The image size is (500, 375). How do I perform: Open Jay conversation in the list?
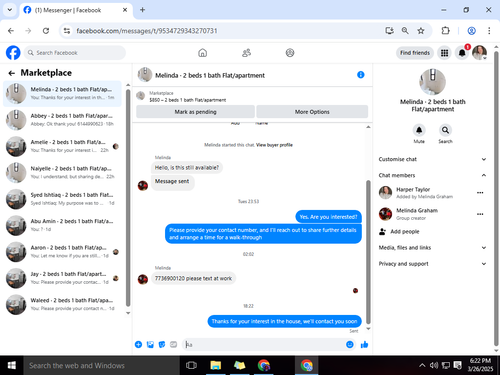(x=62, y=278)
